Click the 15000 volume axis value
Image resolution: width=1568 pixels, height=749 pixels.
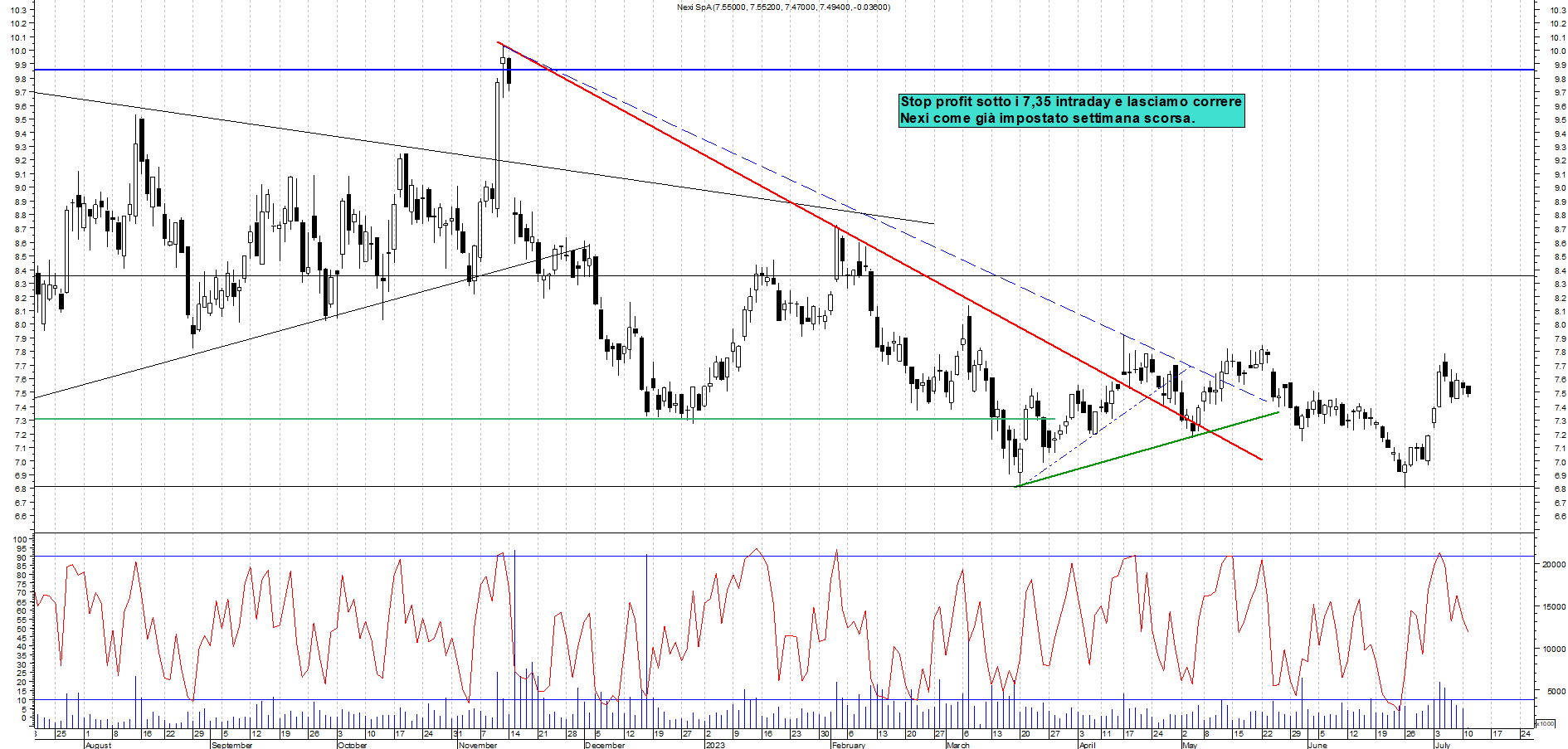[1553, 606]
